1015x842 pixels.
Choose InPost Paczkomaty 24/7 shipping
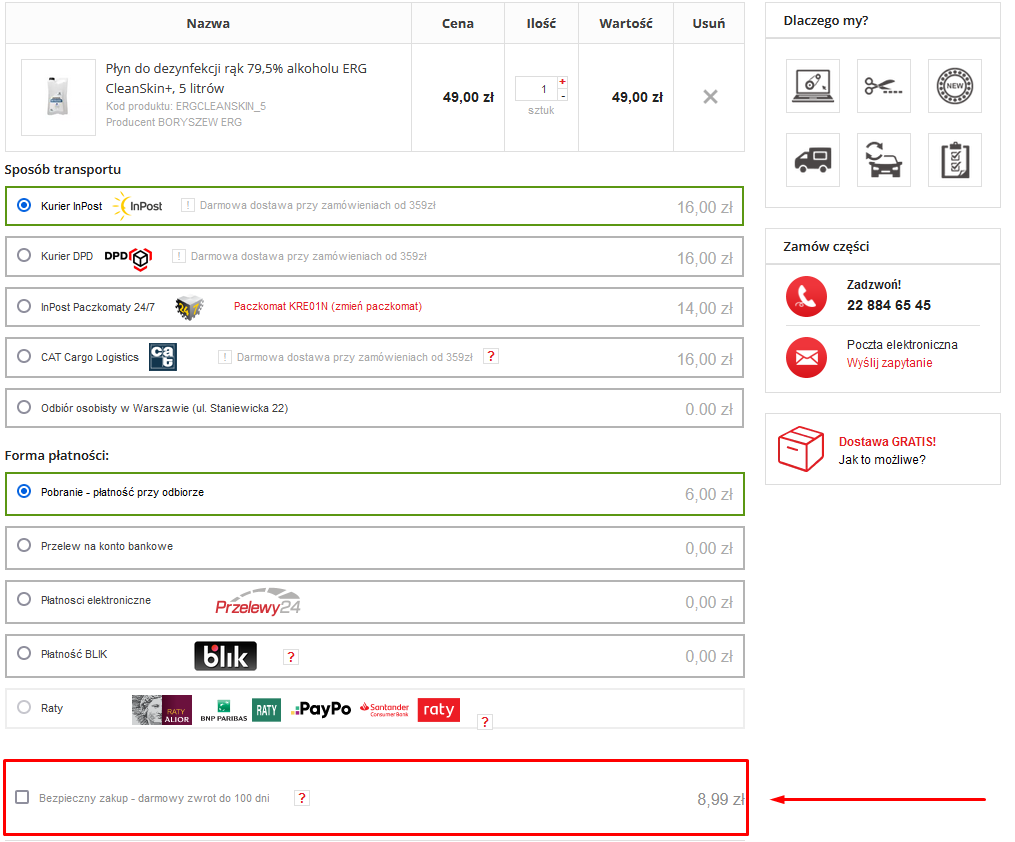pos(25,307)
